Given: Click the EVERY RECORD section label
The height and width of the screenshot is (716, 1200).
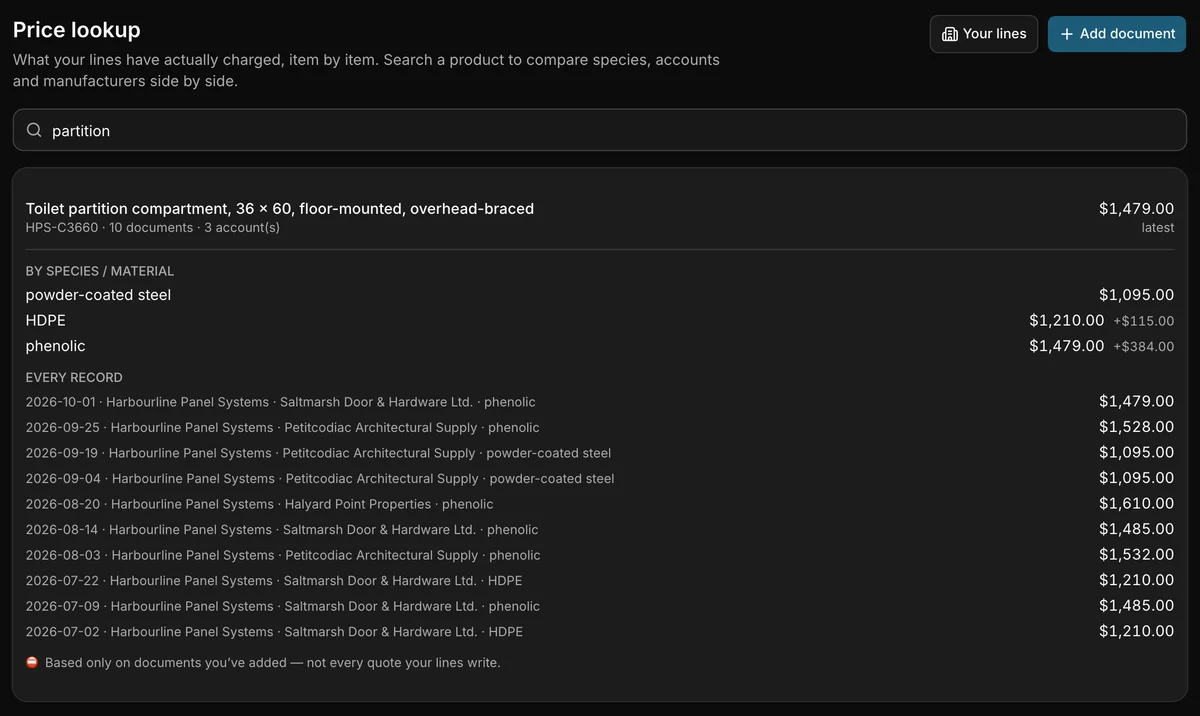Looking at the screenshot, I should pyautogui.click(x=74, y=377).
